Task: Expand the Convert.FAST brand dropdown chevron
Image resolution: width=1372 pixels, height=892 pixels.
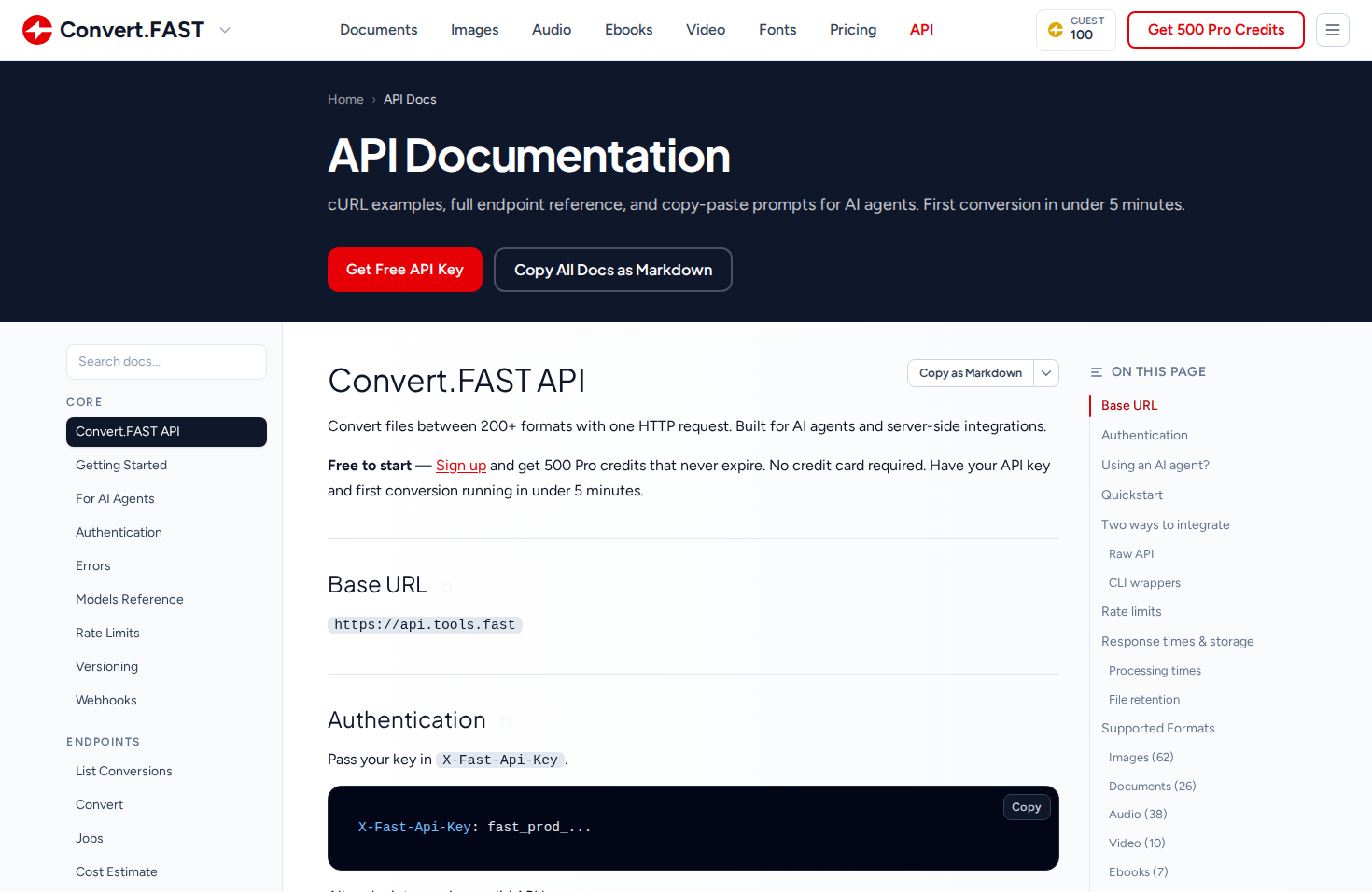Action: coord(225,30)
